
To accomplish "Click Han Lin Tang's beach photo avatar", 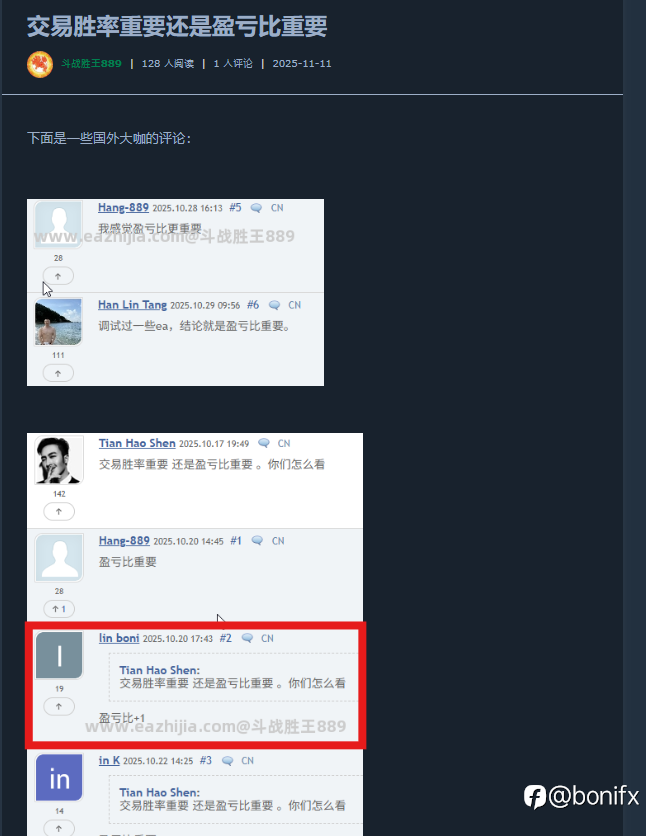I will pos(58,321).
